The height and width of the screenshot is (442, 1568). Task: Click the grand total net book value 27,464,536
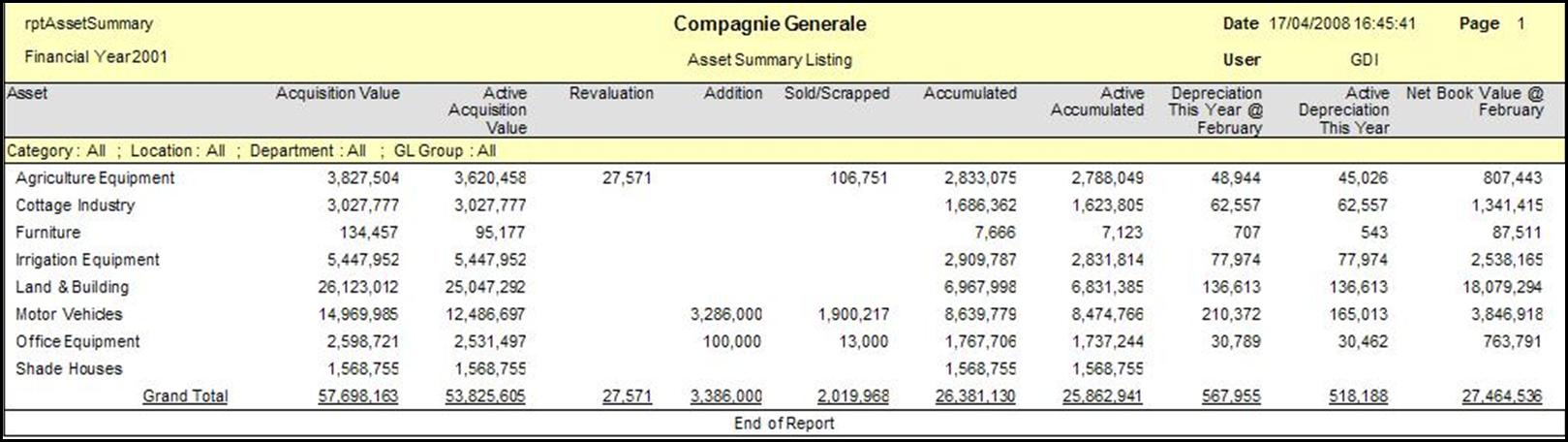(x=1501, y=395)
